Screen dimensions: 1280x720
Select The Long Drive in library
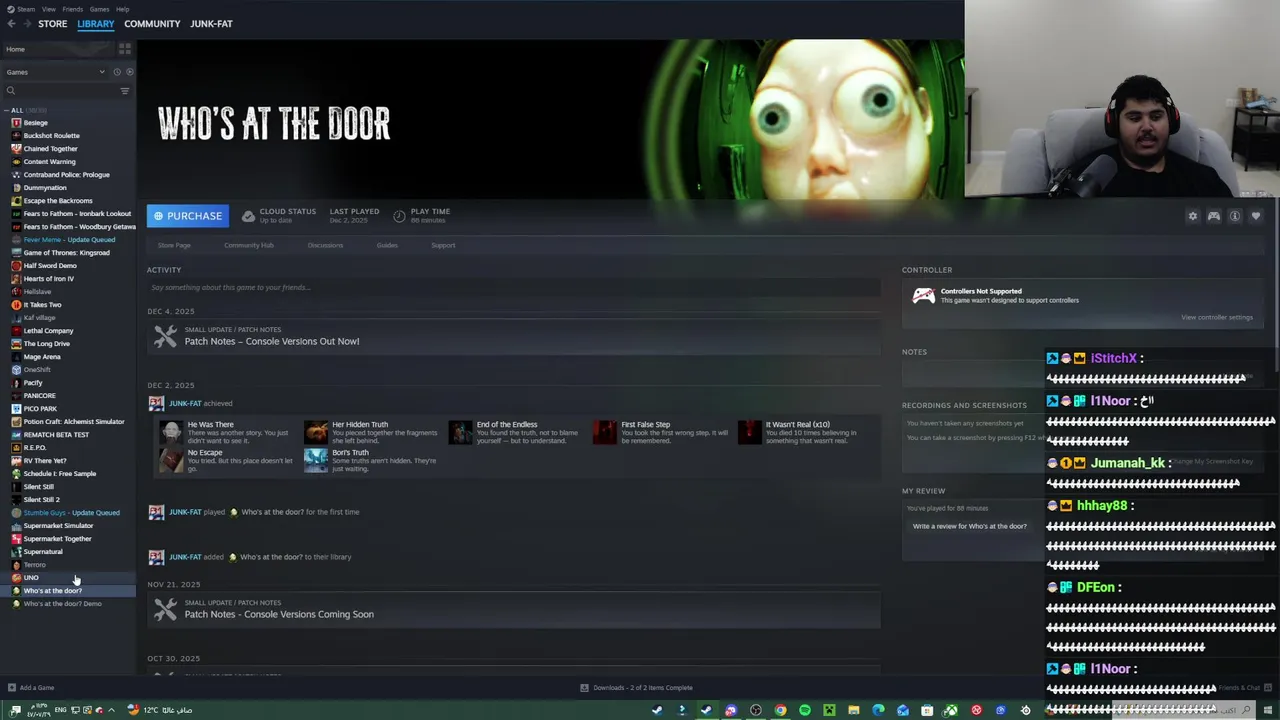tap(46, 344)
